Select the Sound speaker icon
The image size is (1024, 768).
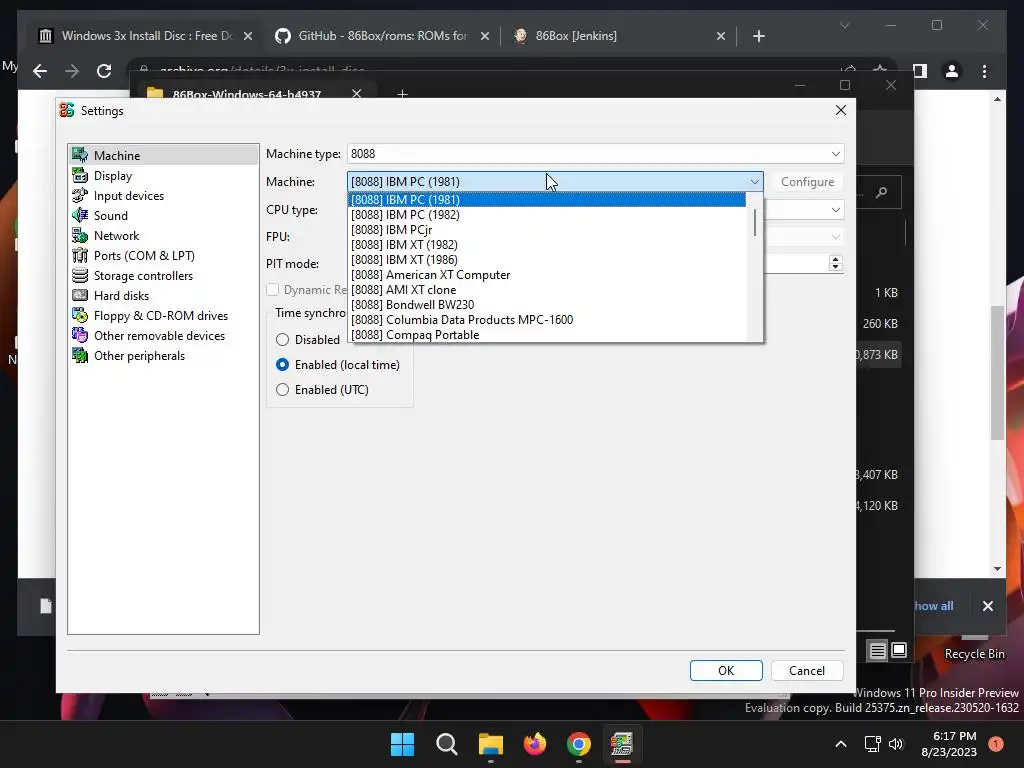(80, 215)
